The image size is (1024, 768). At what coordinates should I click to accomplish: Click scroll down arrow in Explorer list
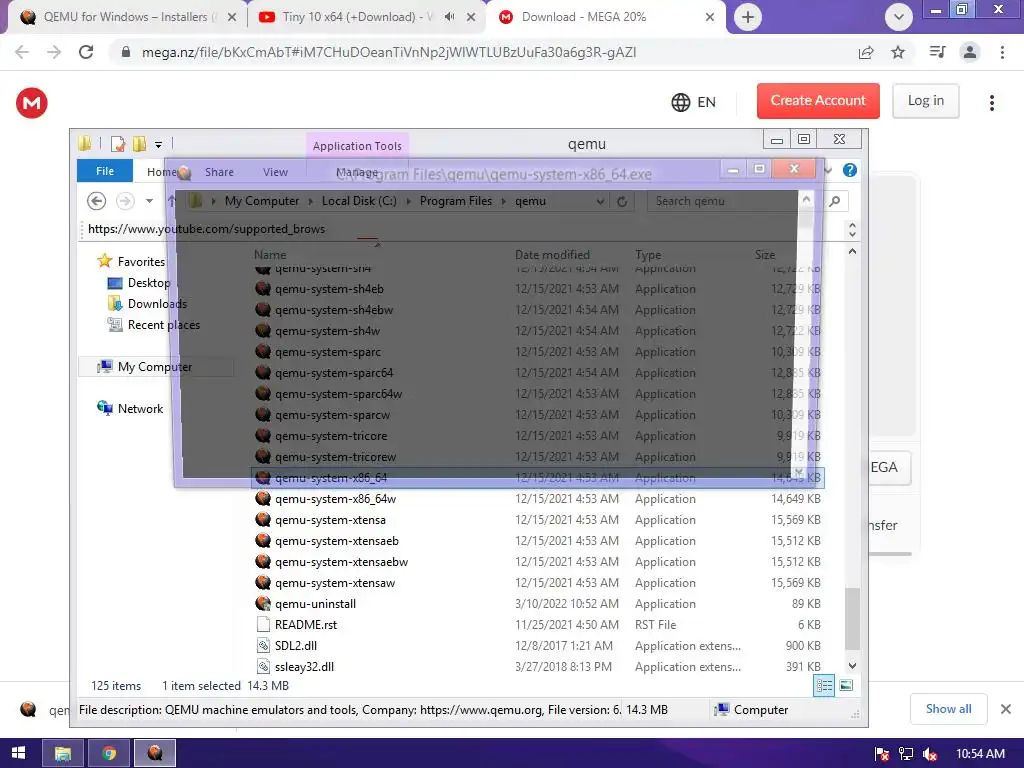(x=852, y=665)
